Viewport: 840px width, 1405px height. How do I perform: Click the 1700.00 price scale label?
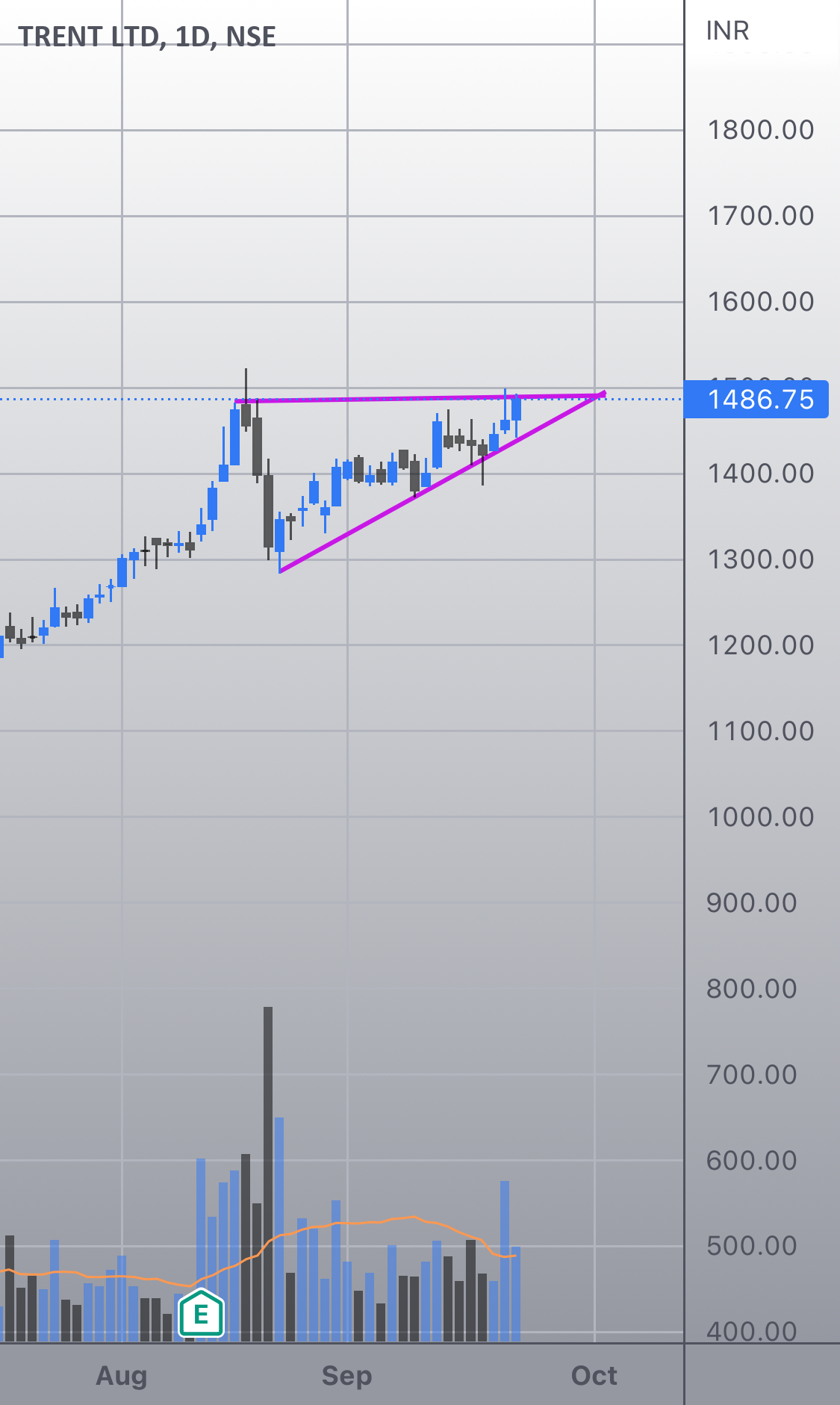click(761, 216)
